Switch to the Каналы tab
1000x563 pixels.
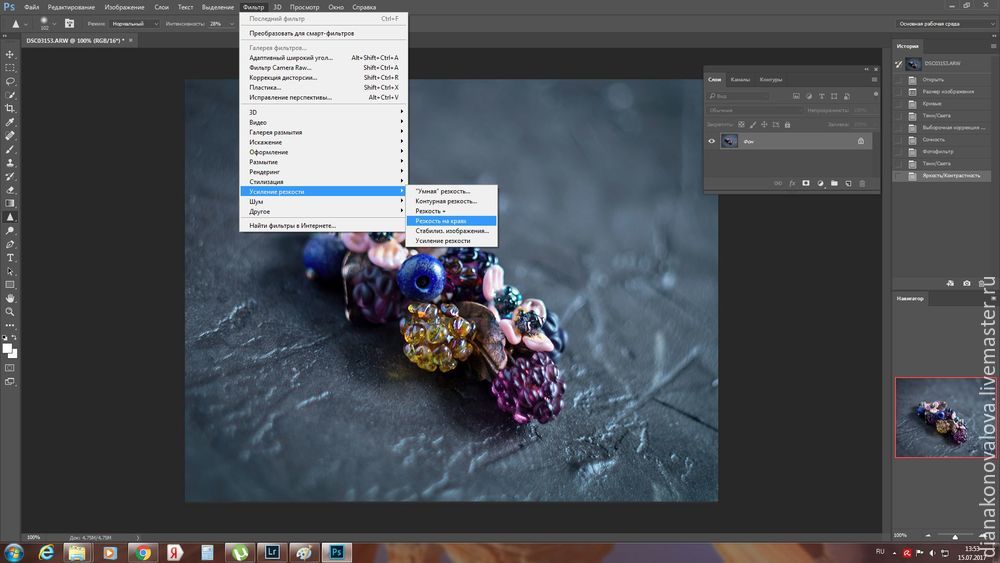coord(740,79)
